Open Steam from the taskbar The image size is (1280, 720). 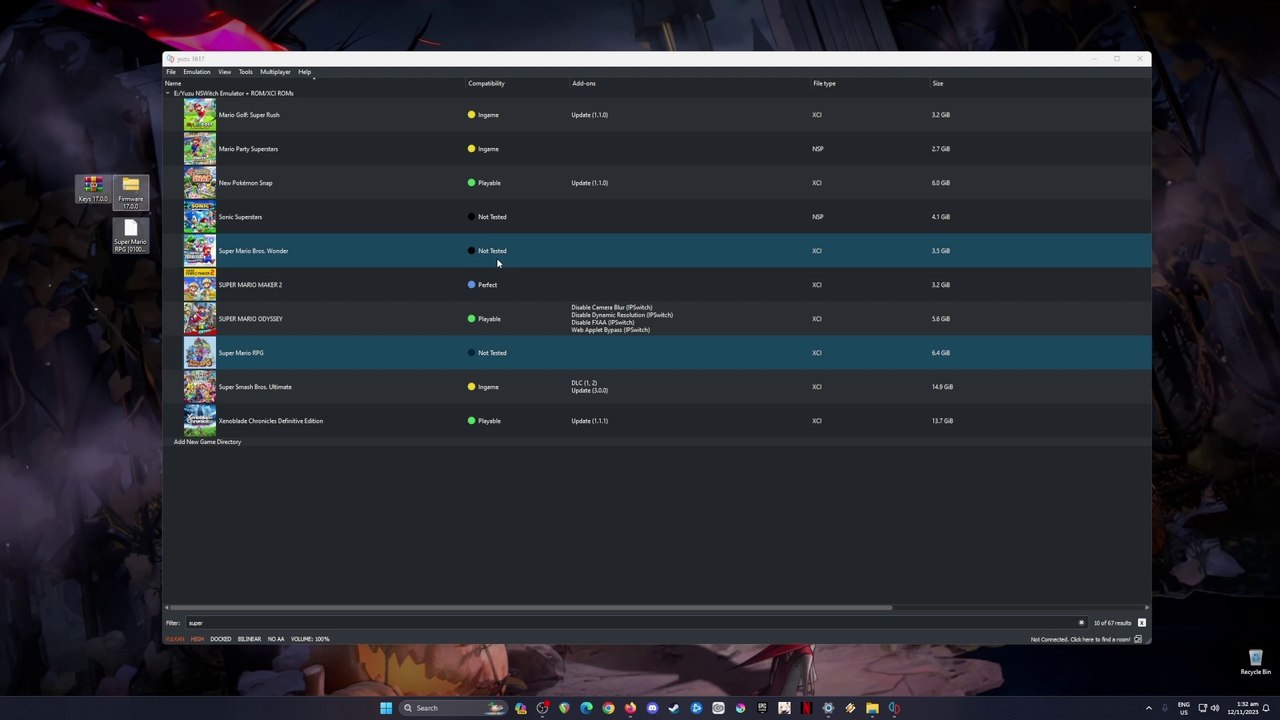click(674, 708)
